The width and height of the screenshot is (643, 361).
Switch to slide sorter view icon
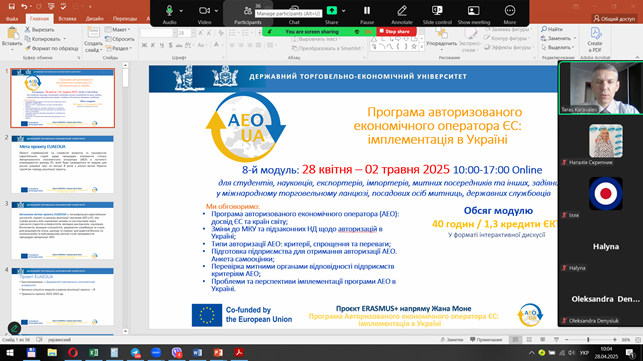point(529,340)
